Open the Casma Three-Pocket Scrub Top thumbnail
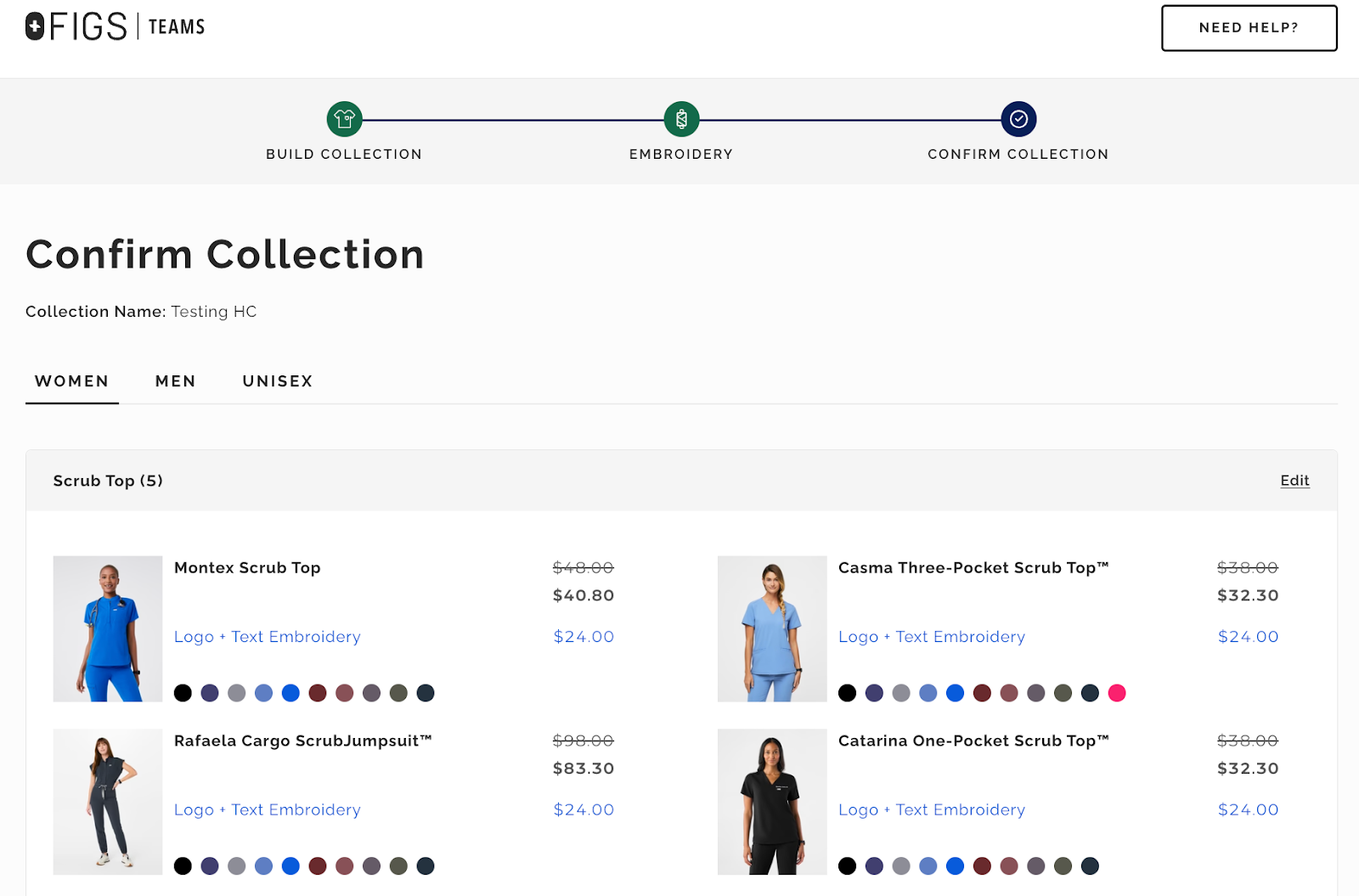Screen dimensions: 1359x896 [772, 628]
